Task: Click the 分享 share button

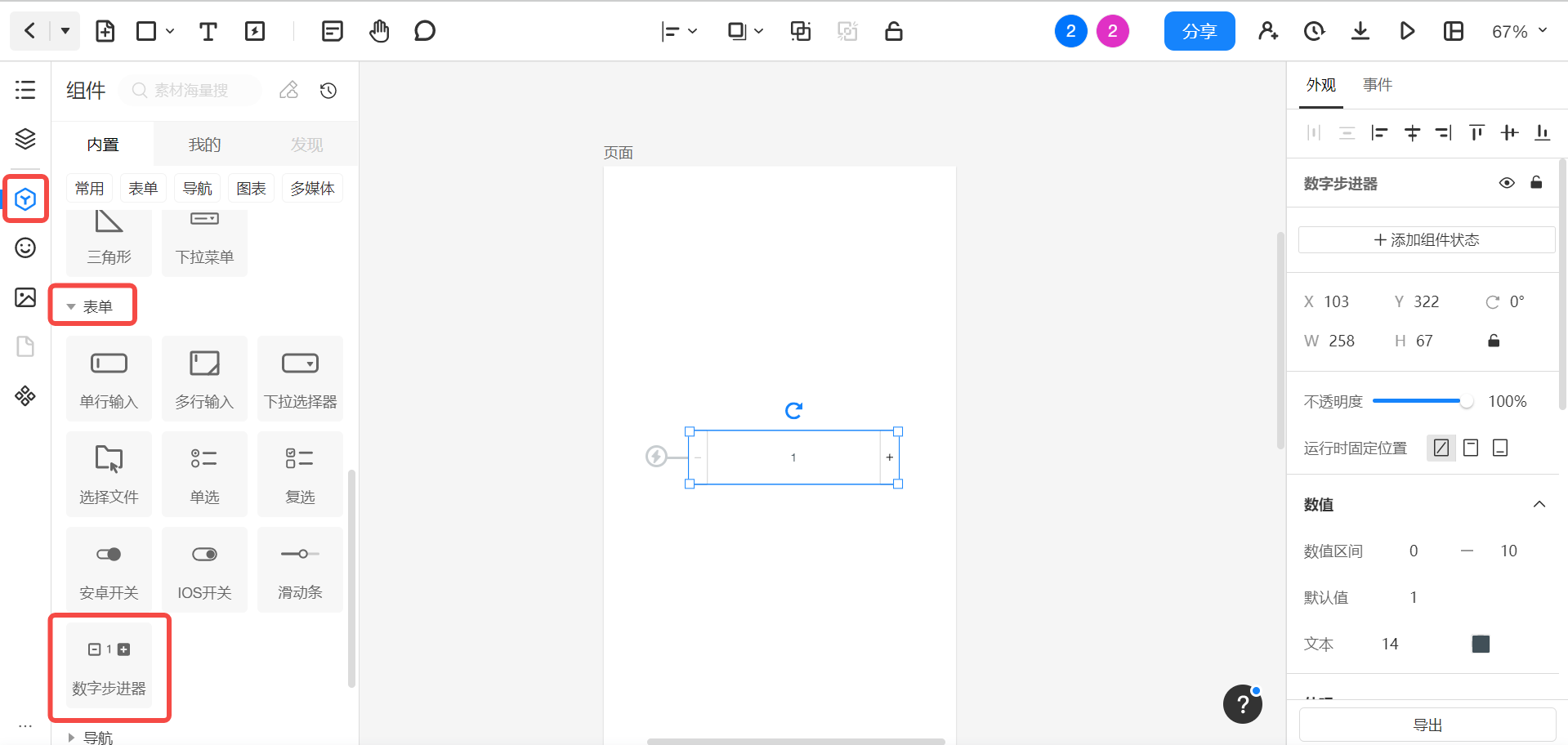Action: (1199, 32)
